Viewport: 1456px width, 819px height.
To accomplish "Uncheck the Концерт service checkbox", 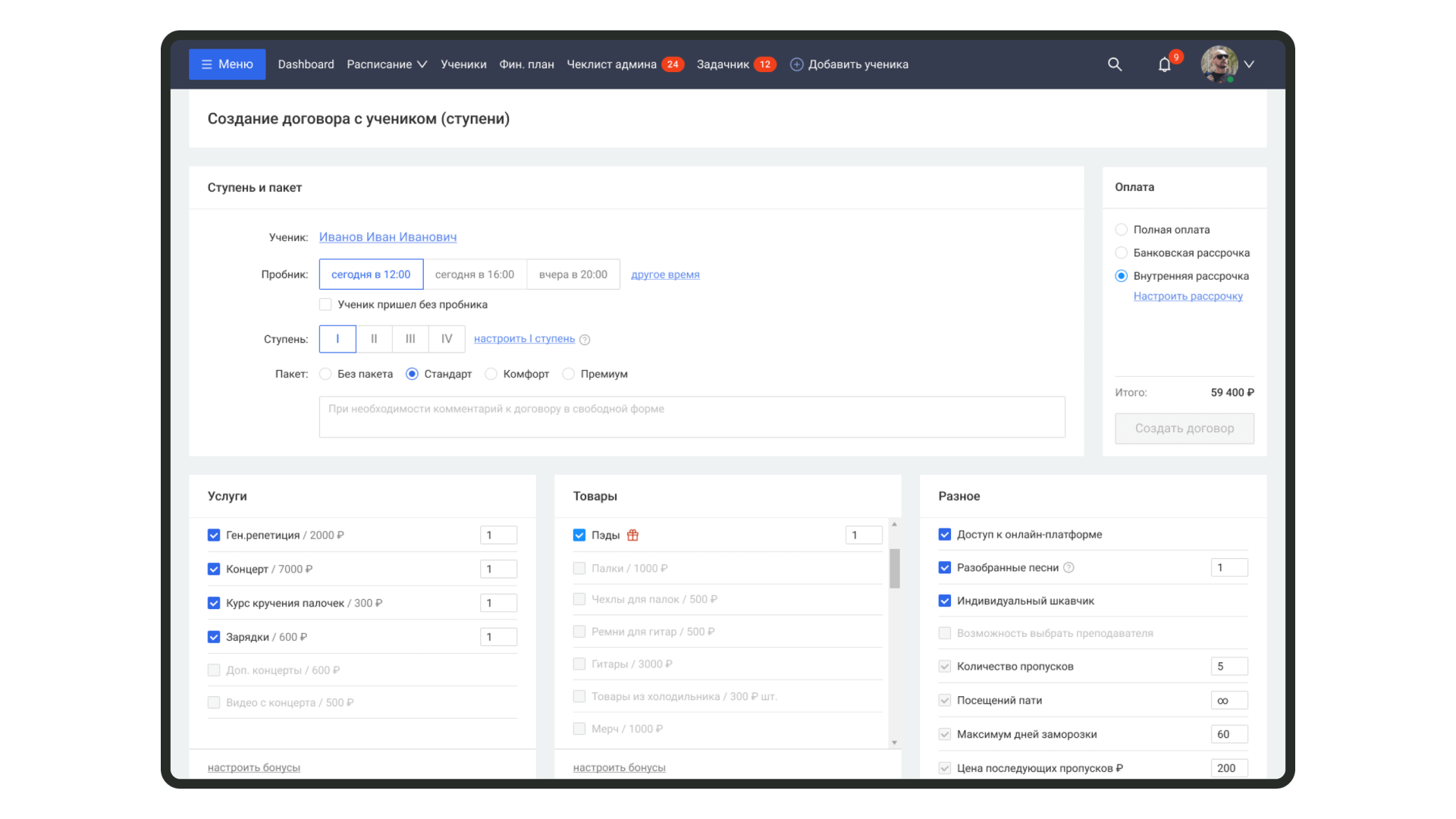I will click(x=214, y=570).
